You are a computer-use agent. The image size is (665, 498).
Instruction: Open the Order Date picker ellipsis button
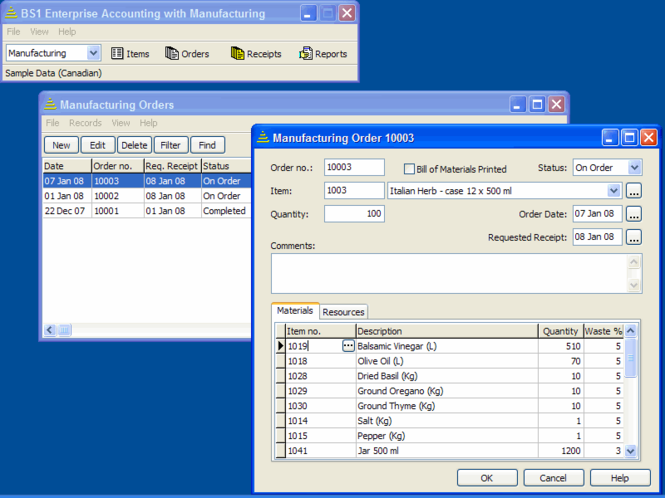click(634, 214)
